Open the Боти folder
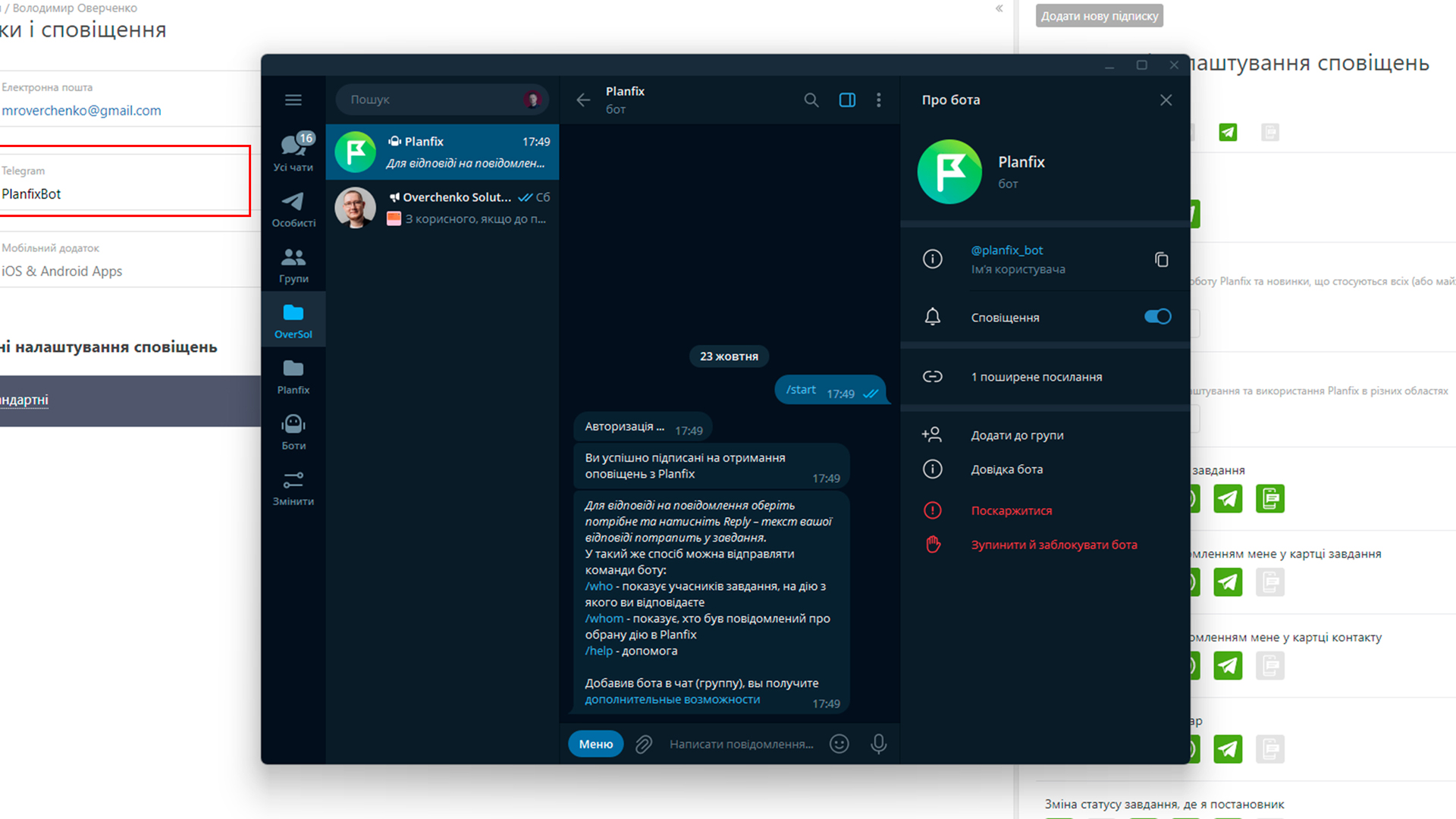This screenshot has width=1456, height=819. tap(293, 432)
